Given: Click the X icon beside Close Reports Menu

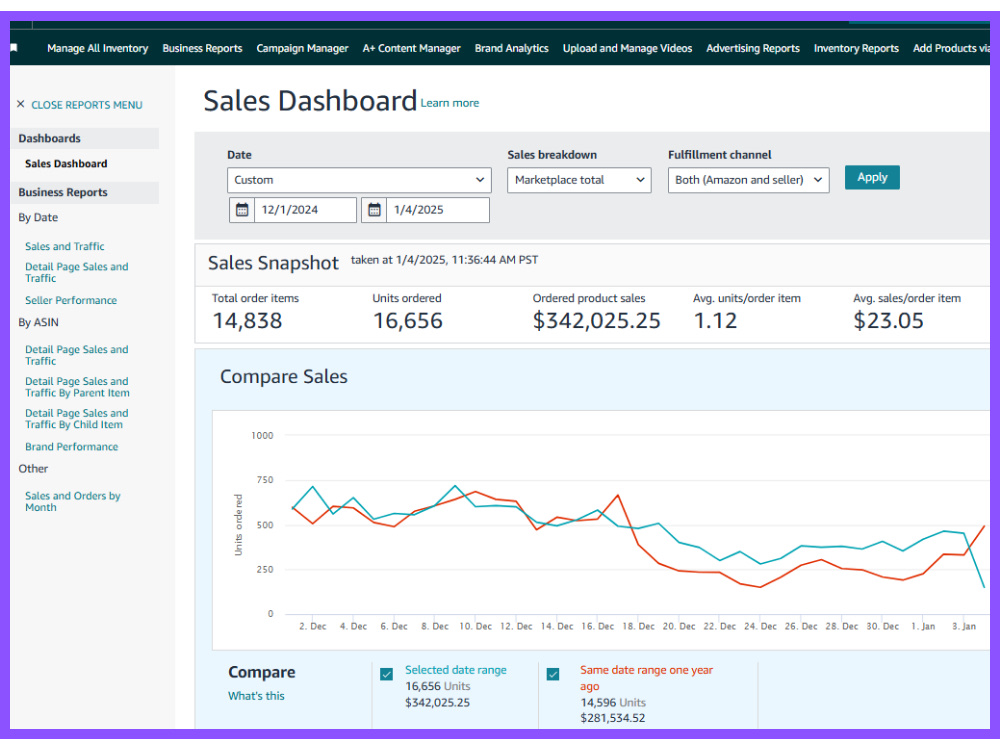Looking at the screenshot, I should click(20, 104).
